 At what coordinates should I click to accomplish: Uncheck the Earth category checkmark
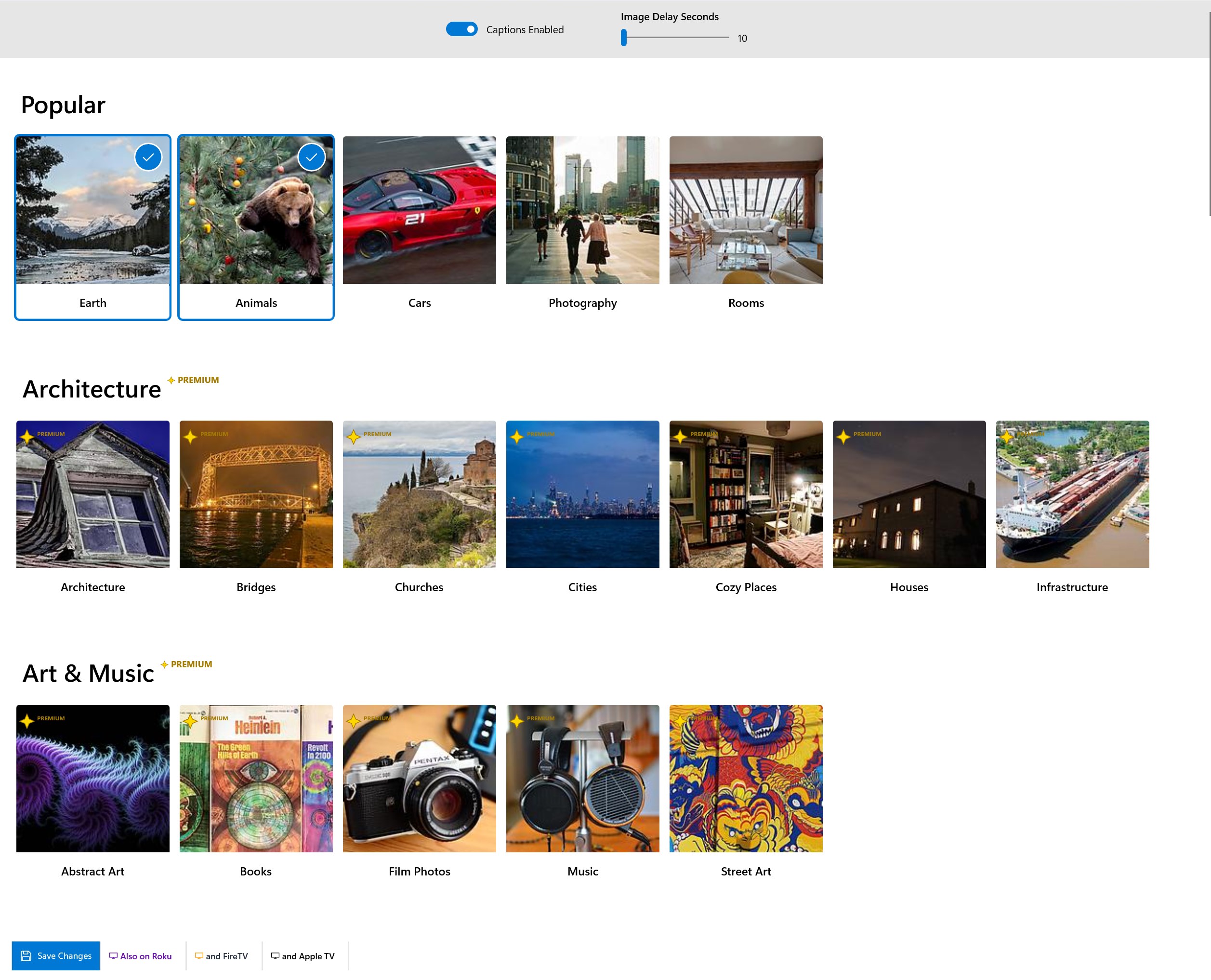148,157
